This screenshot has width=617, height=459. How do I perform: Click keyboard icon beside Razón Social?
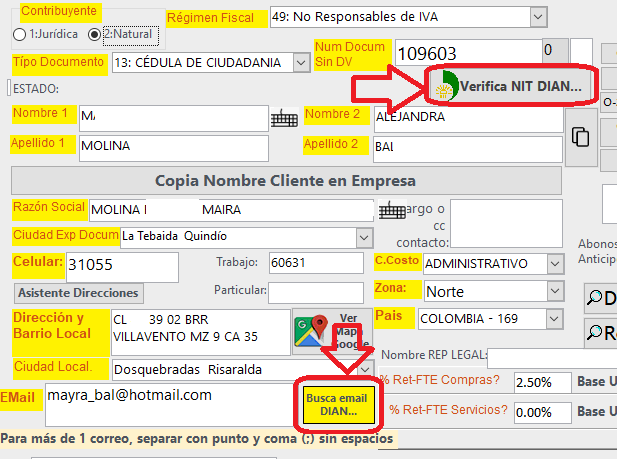[391, 210]
